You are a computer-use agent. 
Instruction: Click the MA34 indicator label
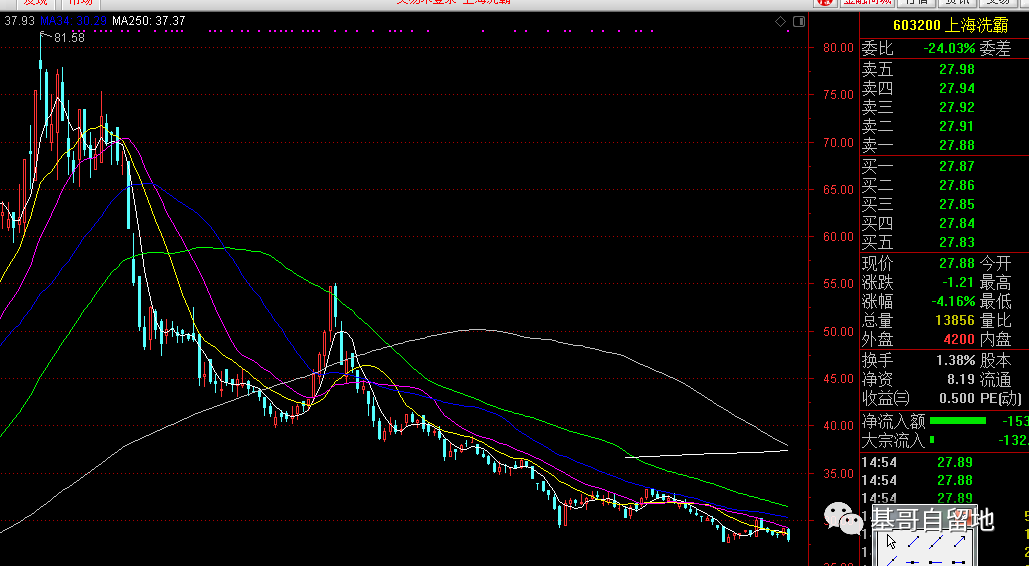click(x=77, y=21)
